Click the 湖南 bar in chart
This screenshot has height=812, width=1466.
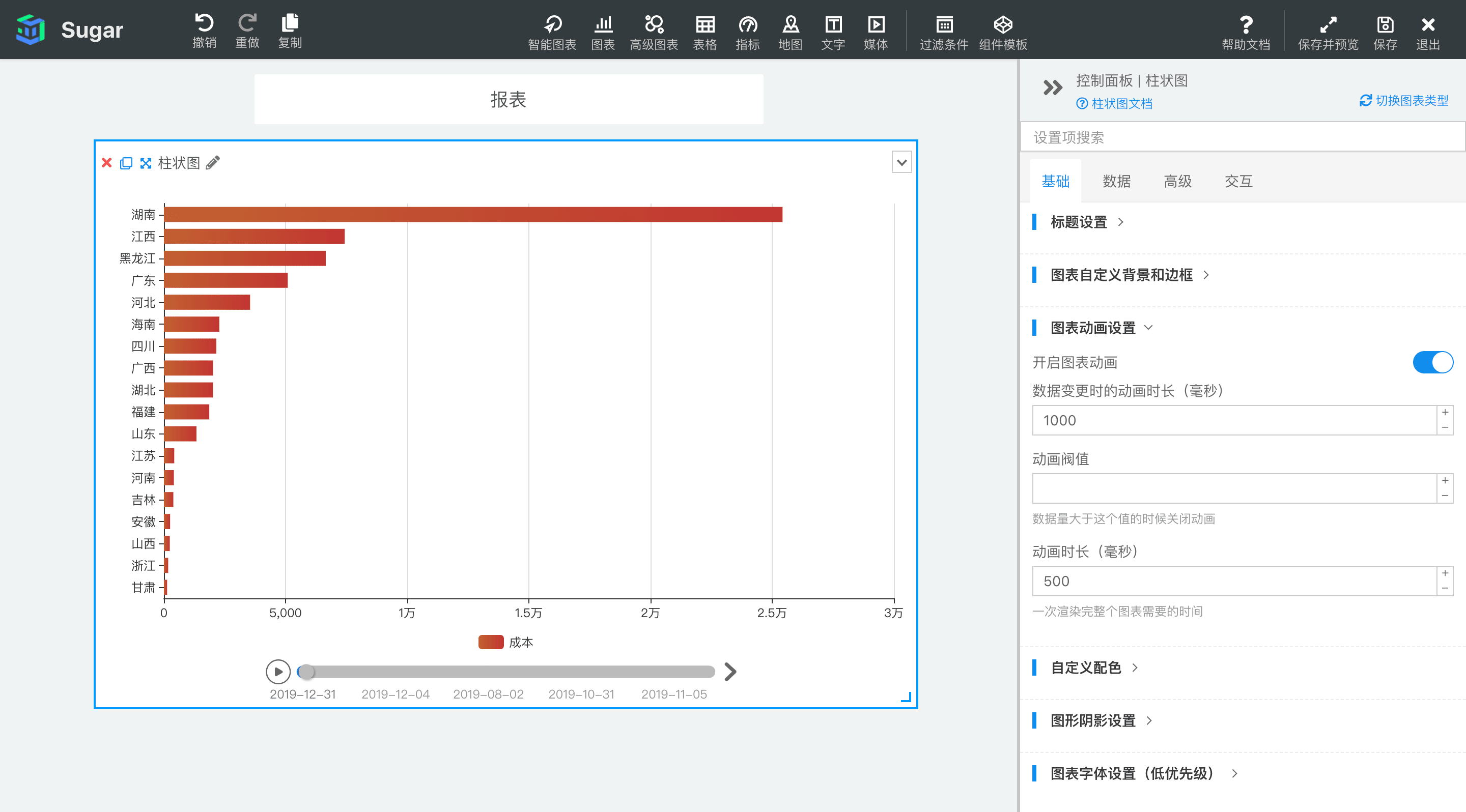pos(473,214)
